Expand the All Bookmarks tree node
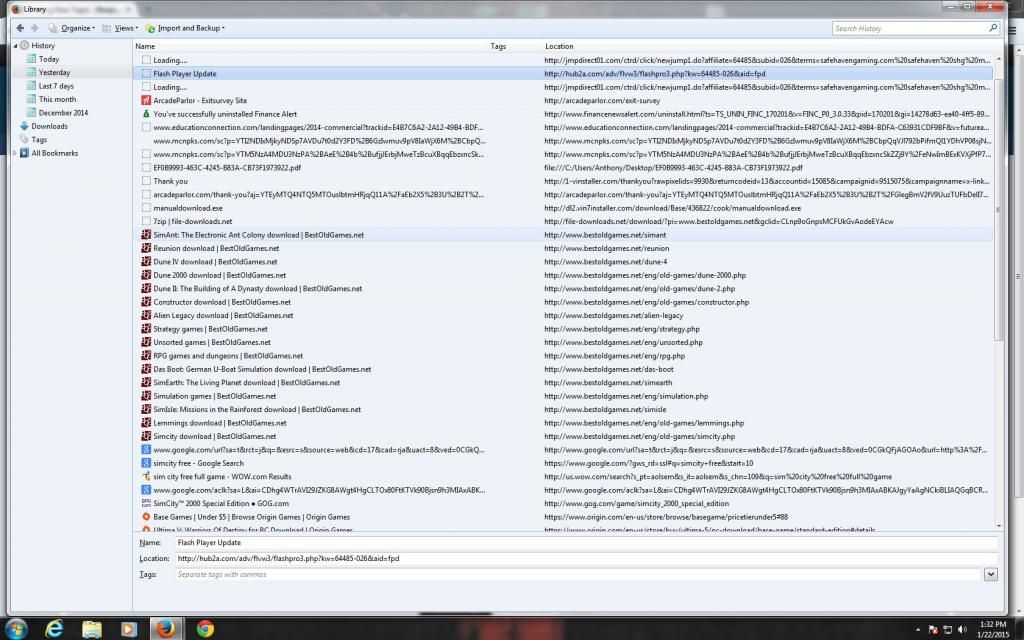Screen dimensions: 1024x640 pos(15,153)
